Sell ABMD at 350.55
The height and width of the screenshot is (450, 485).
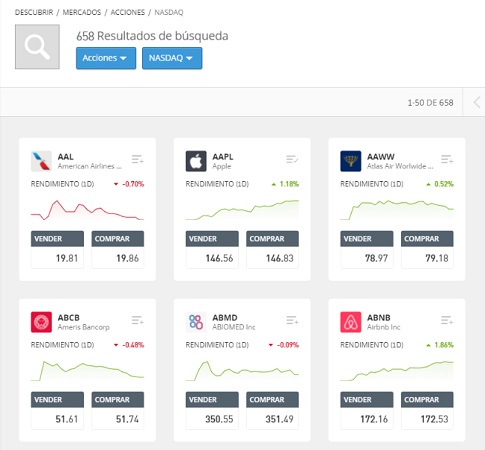(x=212, y=410)
